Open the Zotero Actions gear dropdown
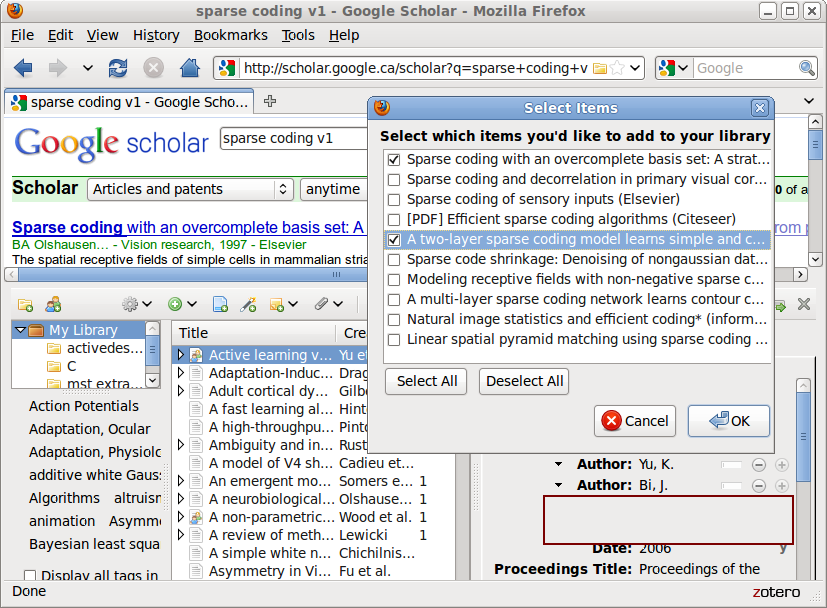Screen dimensions: 827x608 coord(136,304)
